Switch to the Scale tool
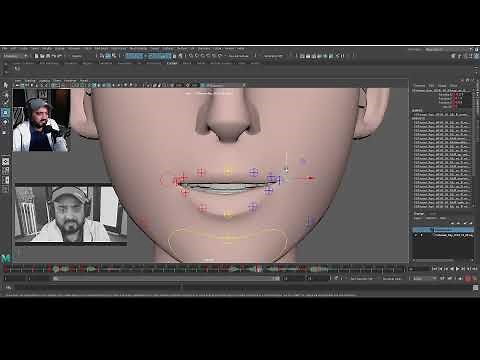 [x=5, y=132]
